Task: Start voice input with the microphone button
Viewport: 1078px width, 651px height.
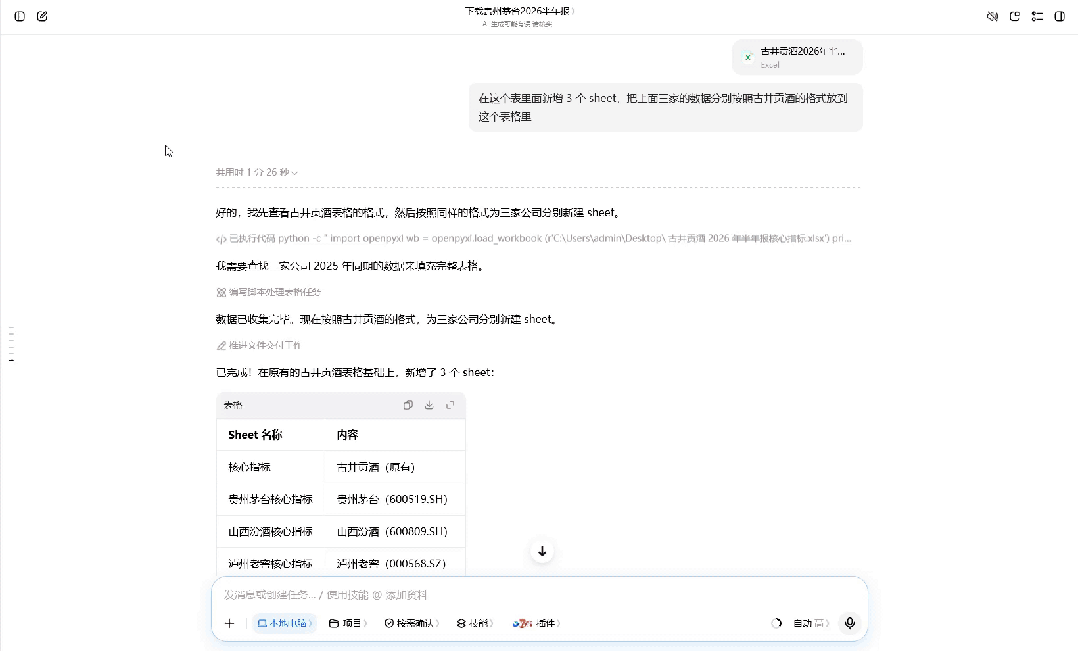Action: (x=850, y=623)
